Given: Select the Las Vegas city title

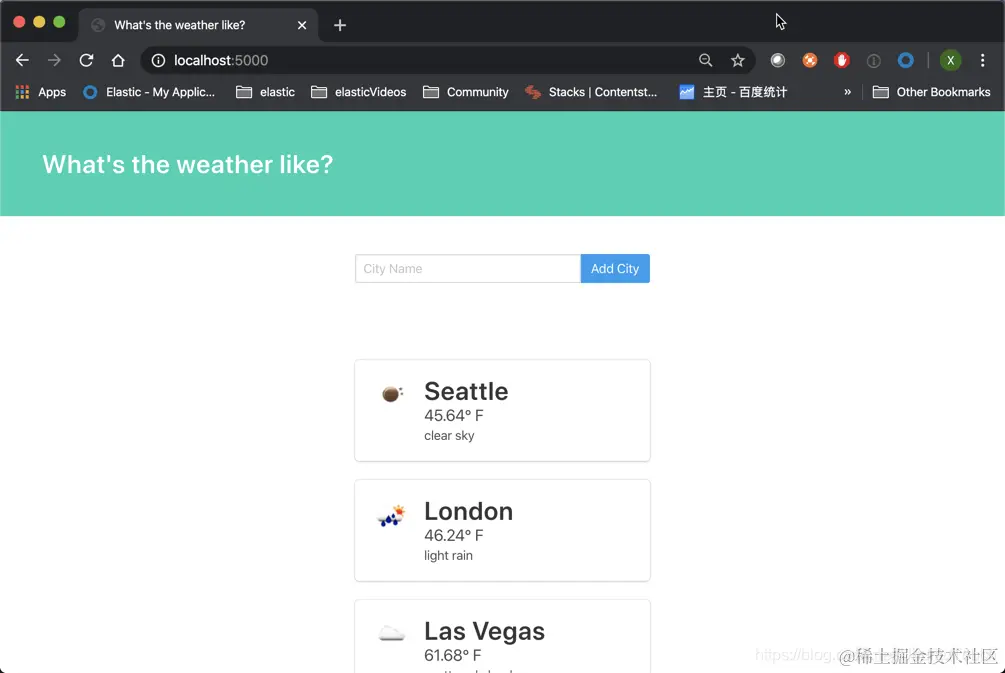Looking at the screenshot, I should pos(485,631).
